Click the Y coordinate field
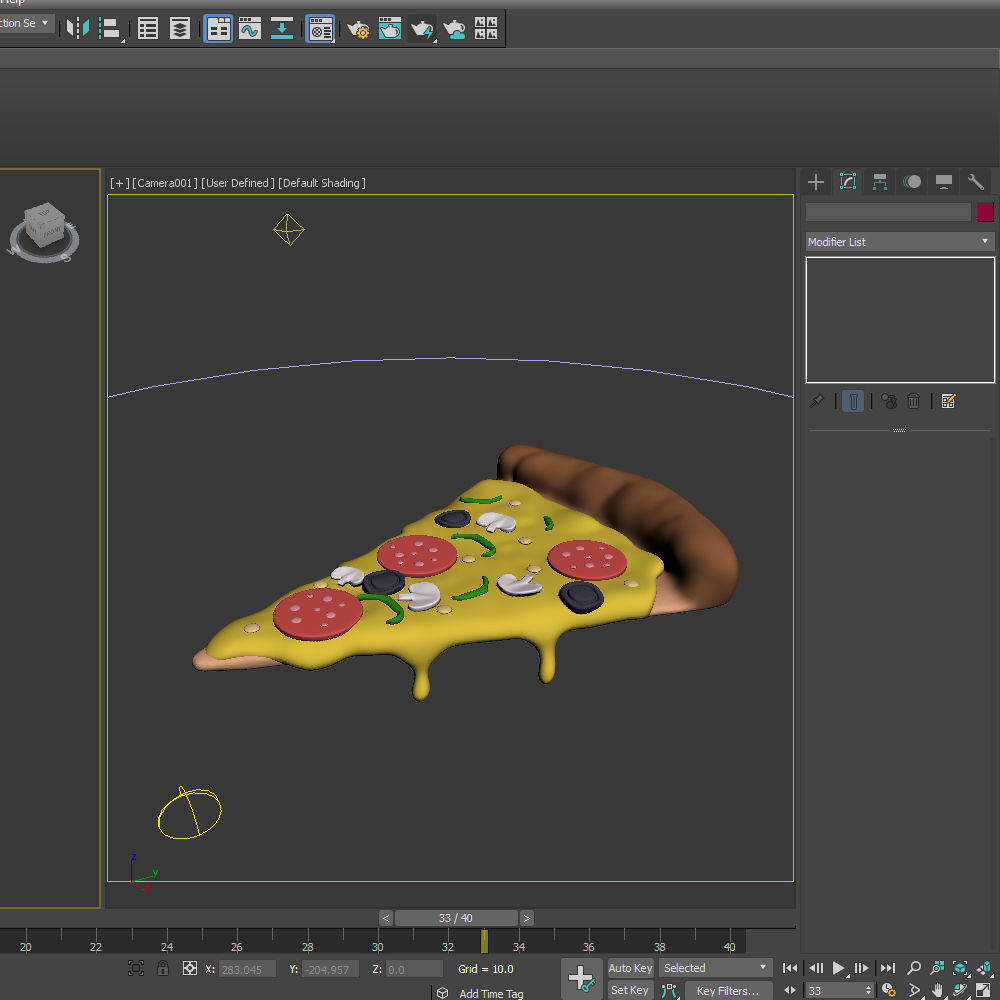1000x1000 pixels. point(330,969)
